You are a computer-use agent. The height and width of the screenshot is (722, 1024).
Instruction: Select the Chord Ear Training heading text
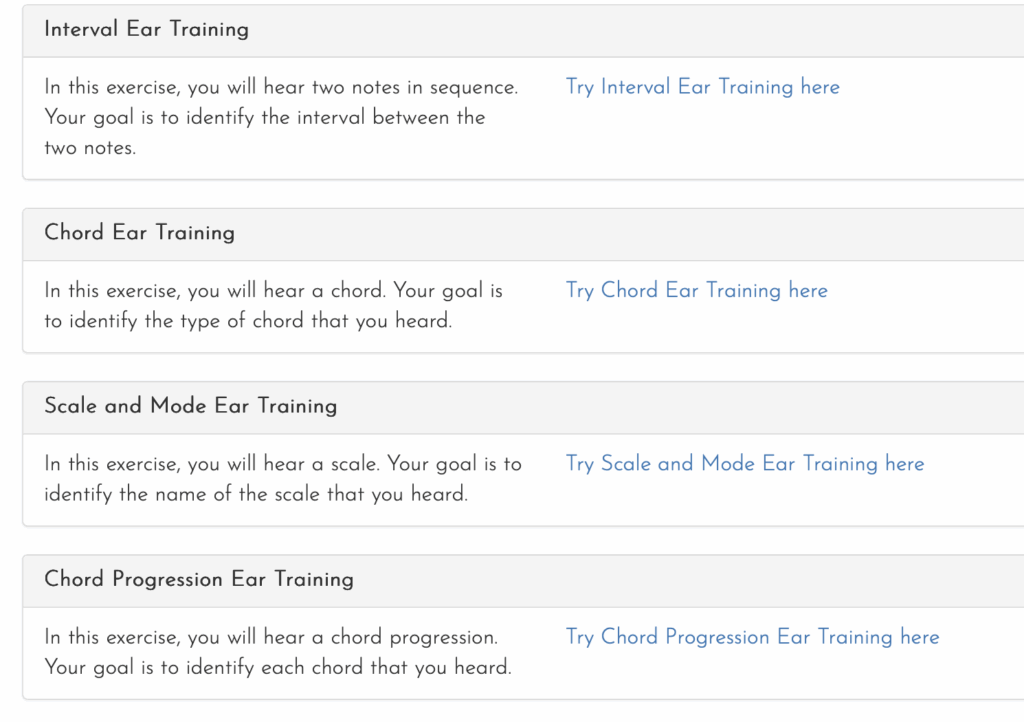(139, 232)
